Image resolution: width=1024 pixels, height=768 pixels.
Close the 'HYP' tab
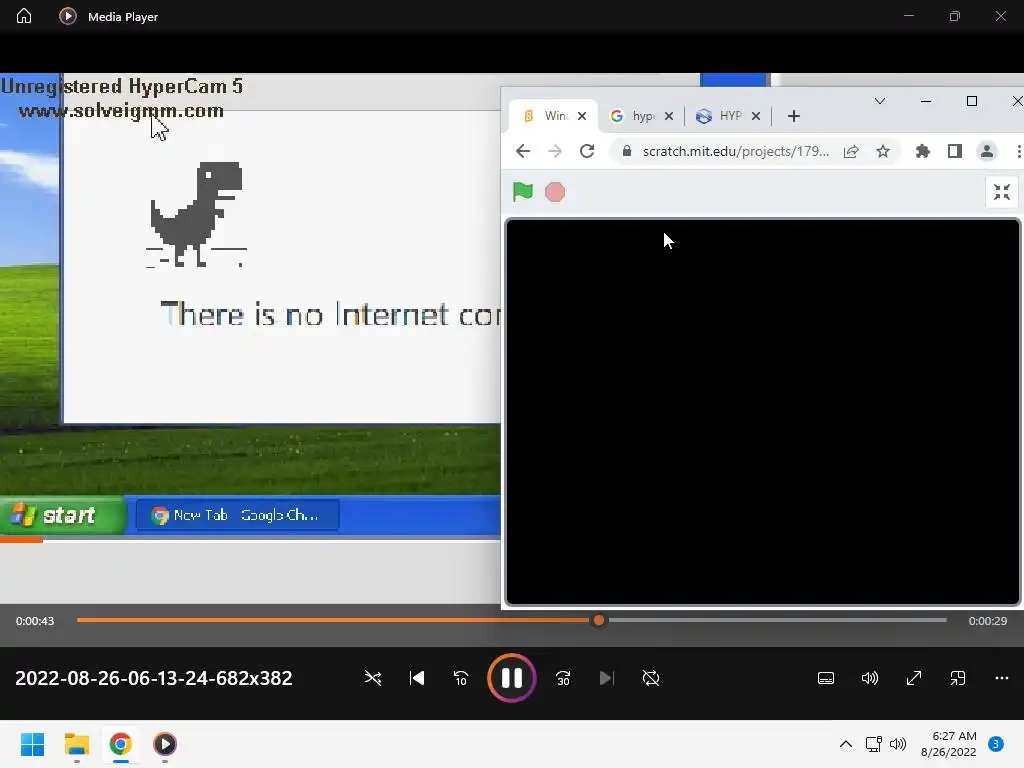[x=756, y=116]
